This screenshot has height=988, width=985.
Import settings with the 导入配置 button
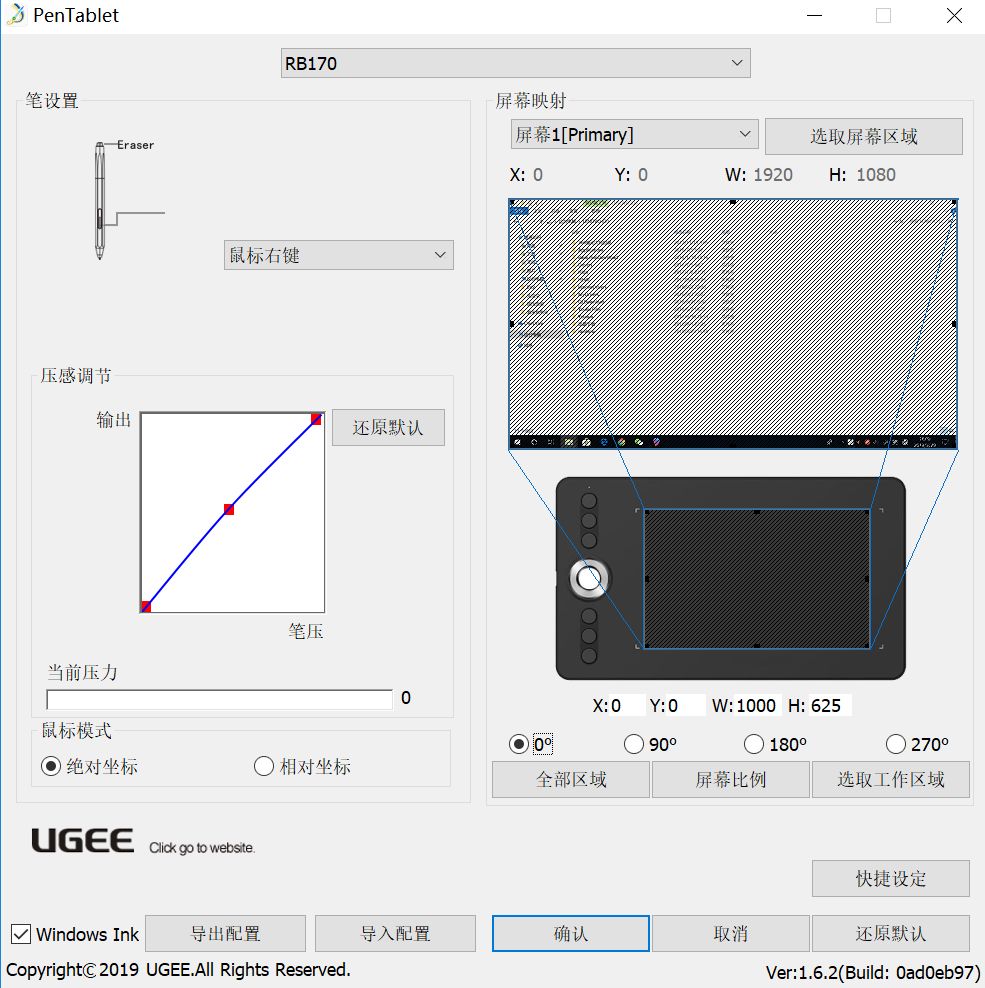pyautogui.click(x=395, y=933)
